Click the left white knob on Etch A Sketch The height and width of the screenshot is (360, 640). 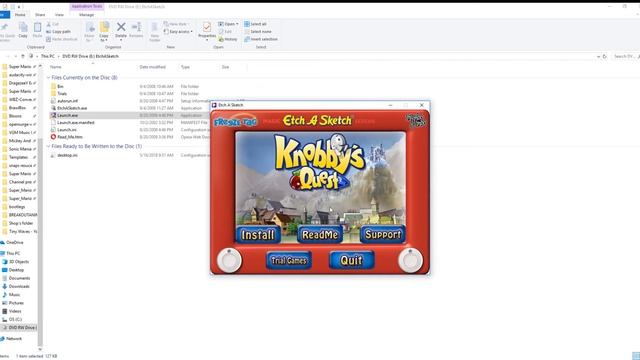pos(229,260)
